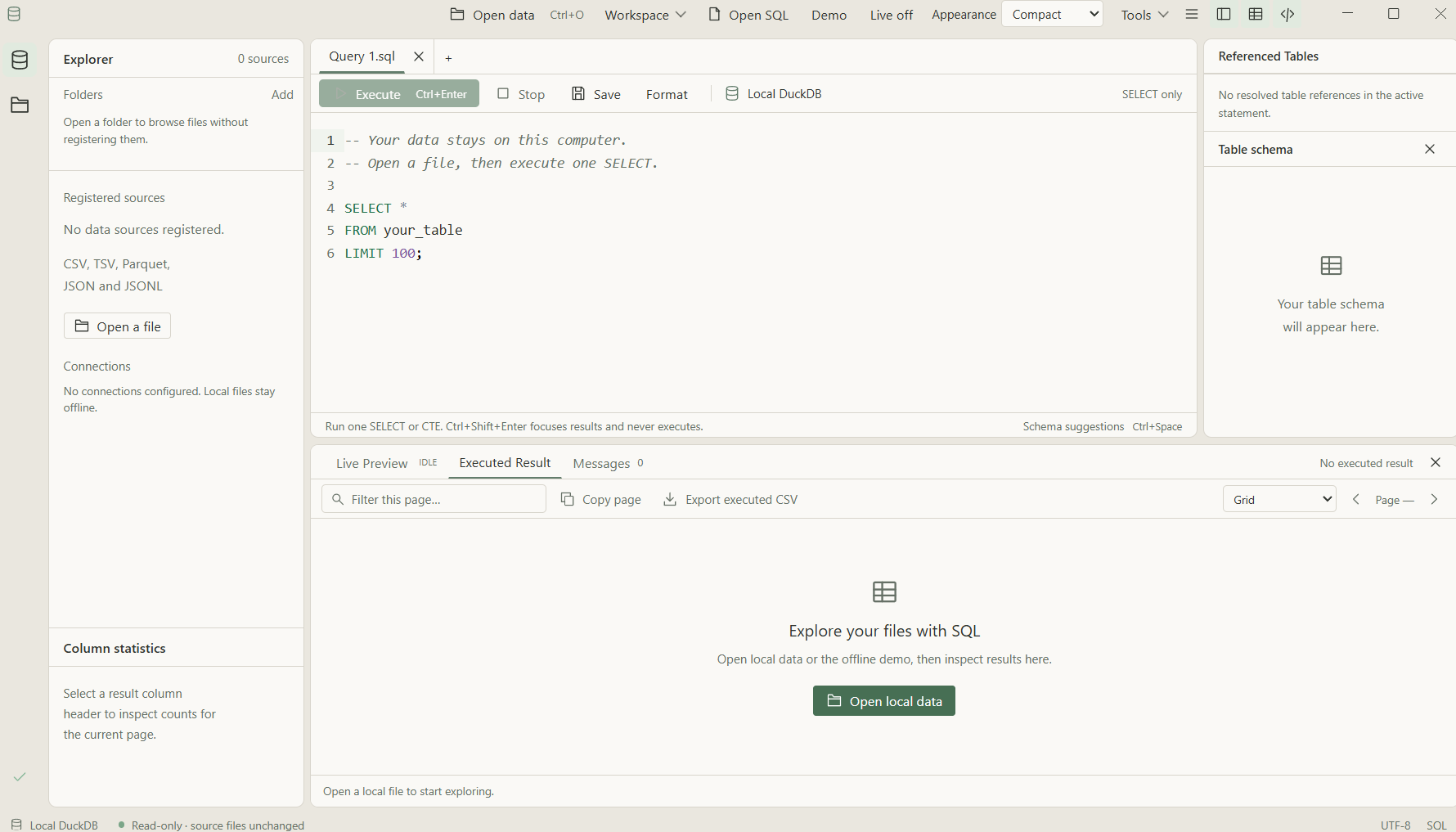Add a new query tab
This screenshot has width=1456, height=832.
(448, 58)
